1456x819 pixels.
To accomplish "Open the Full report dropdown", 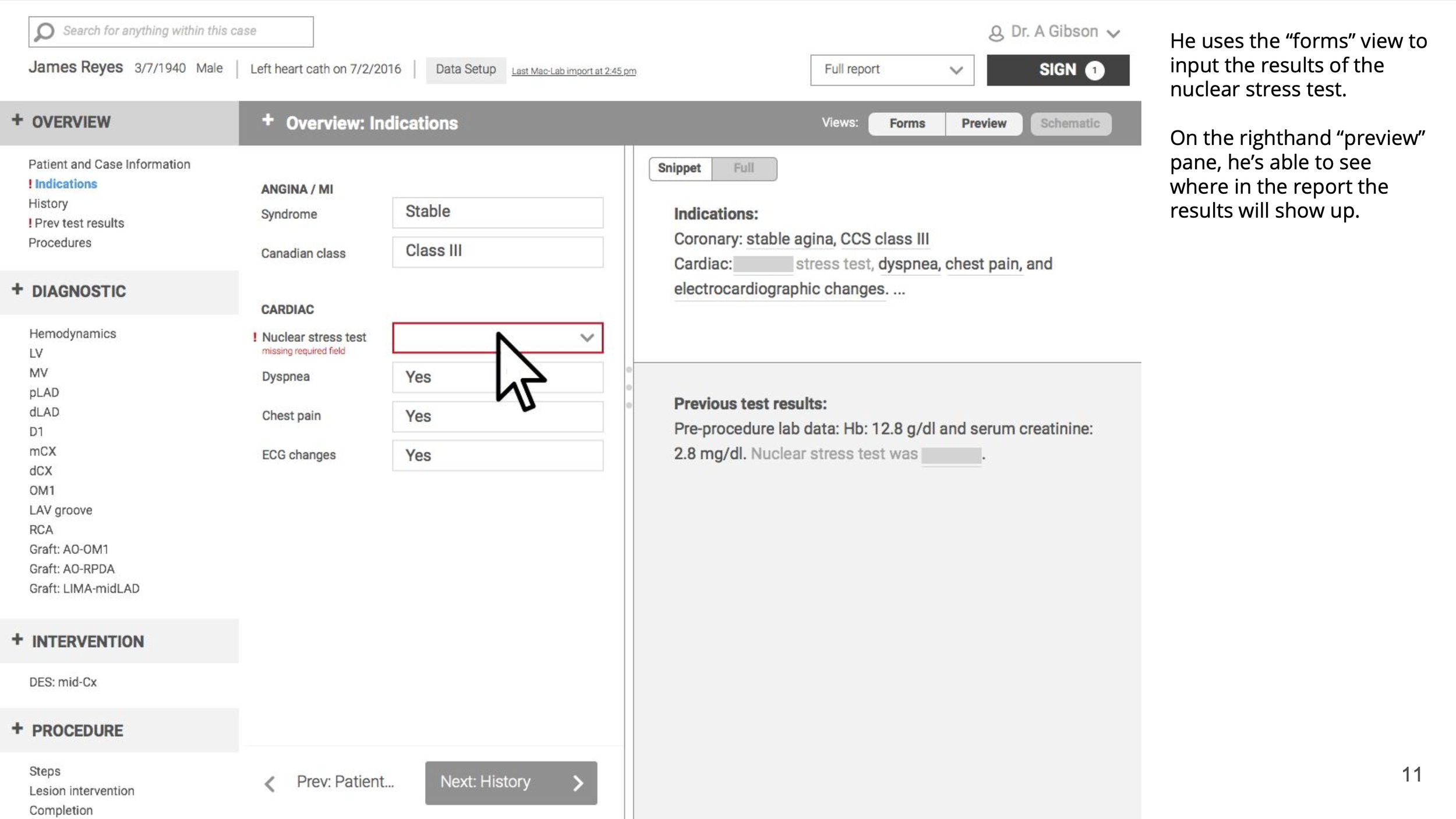I will click(x=892, y=70).
